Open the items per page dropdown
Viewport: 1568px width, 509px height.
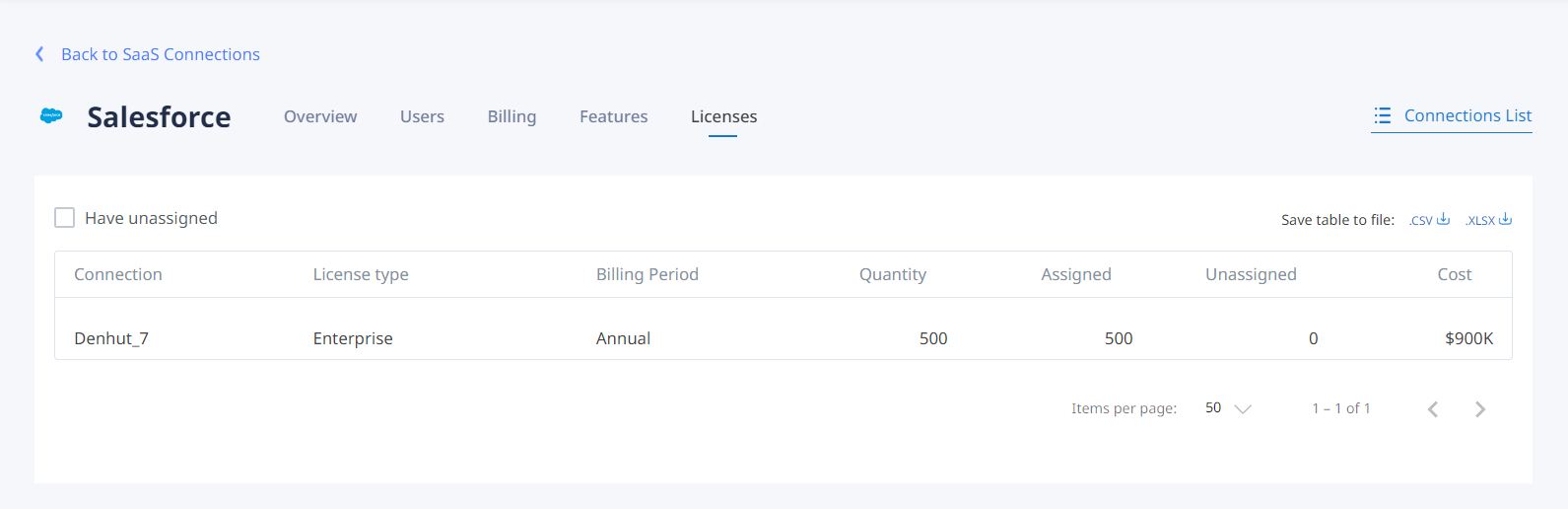1228,408
